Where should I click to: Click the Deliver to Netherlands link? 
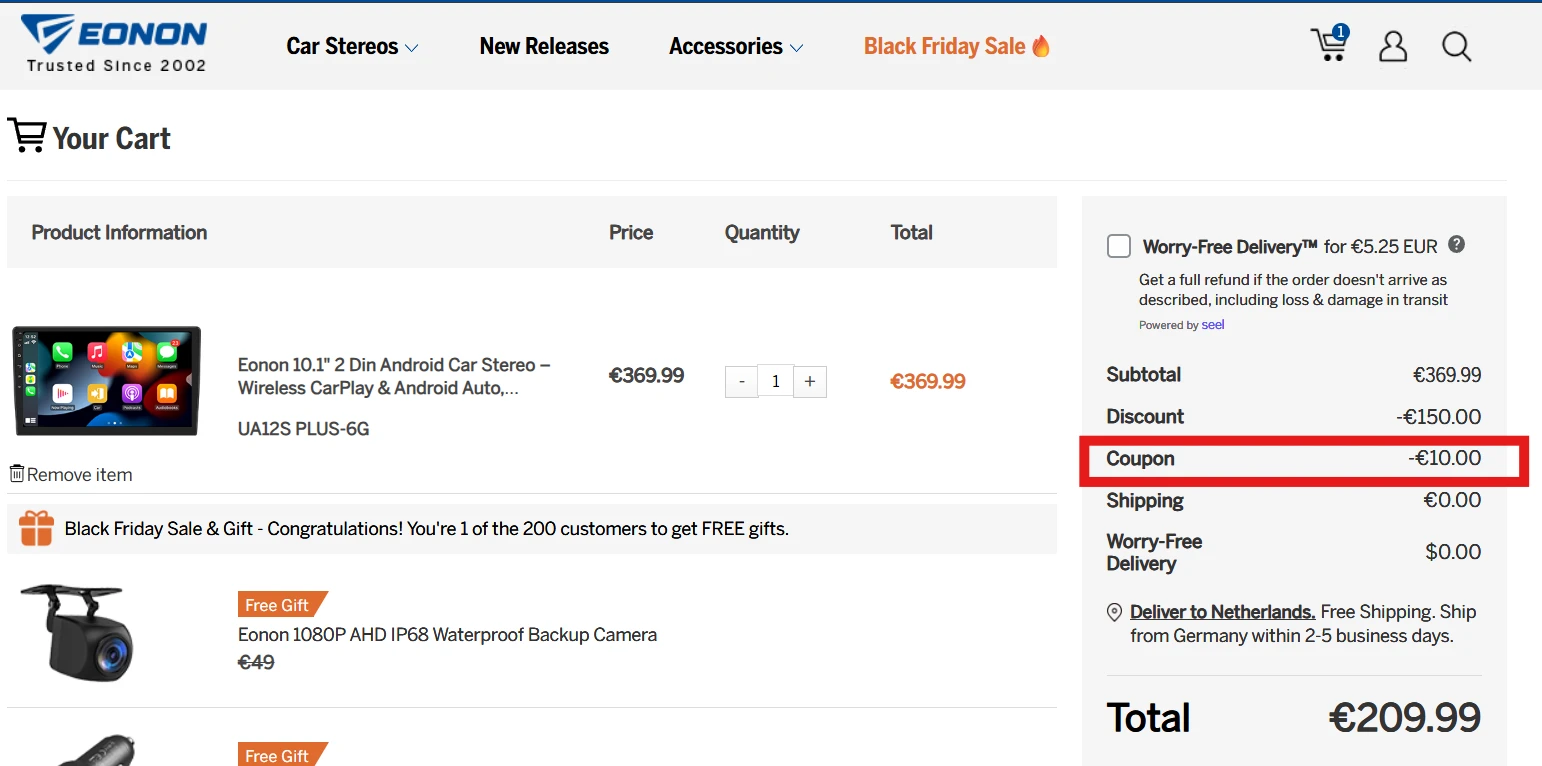[x=1222, y=612]
